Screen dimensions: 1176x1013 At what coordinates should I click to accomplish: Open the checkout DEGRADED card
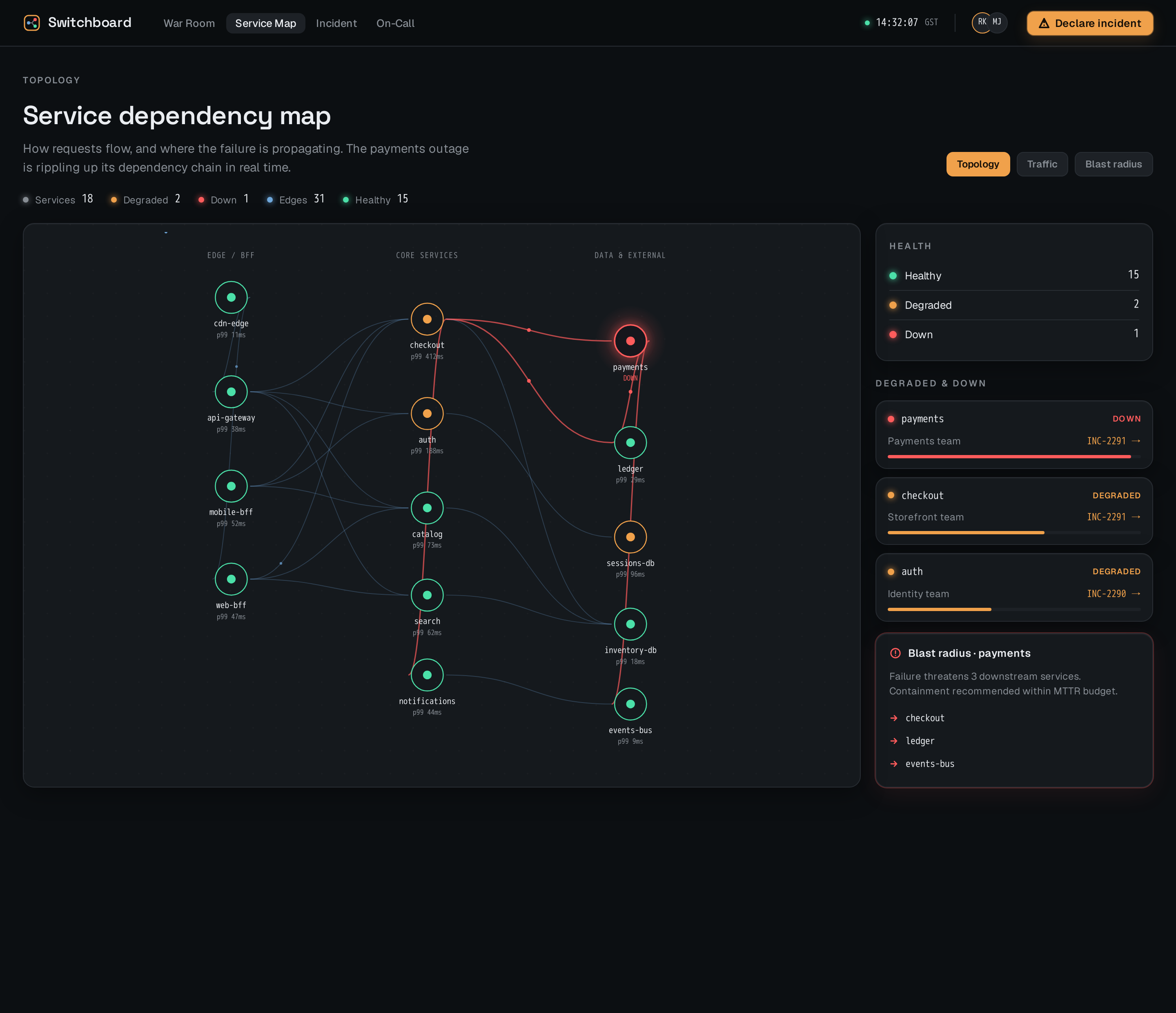(1013, 511)
